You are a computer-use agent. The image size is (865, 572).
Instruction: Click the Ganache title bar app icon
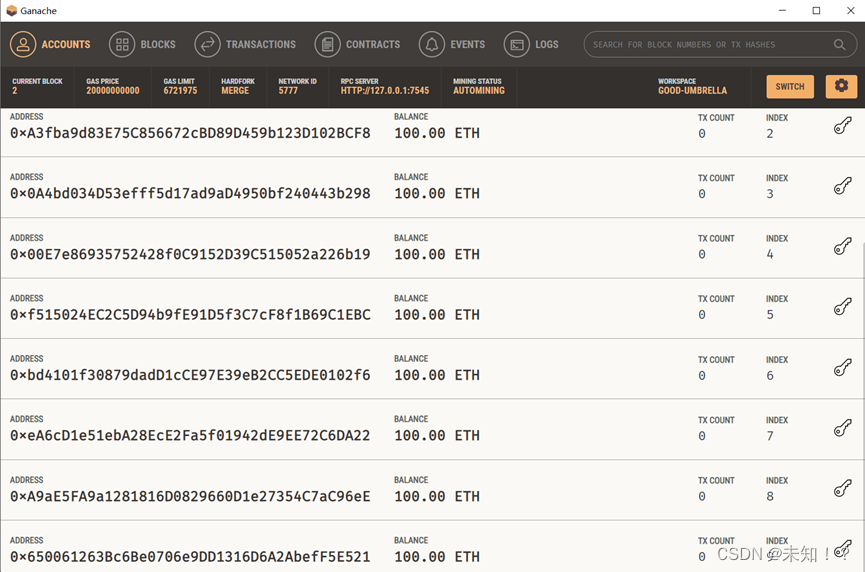pyautogui.click(x=12, y=10)
